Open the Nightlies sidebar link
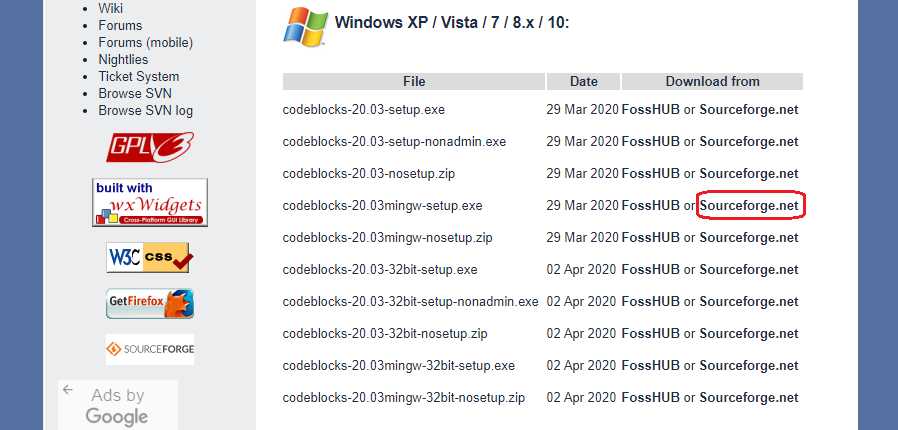This screenshot has width=898, height=430. point(123,60)
